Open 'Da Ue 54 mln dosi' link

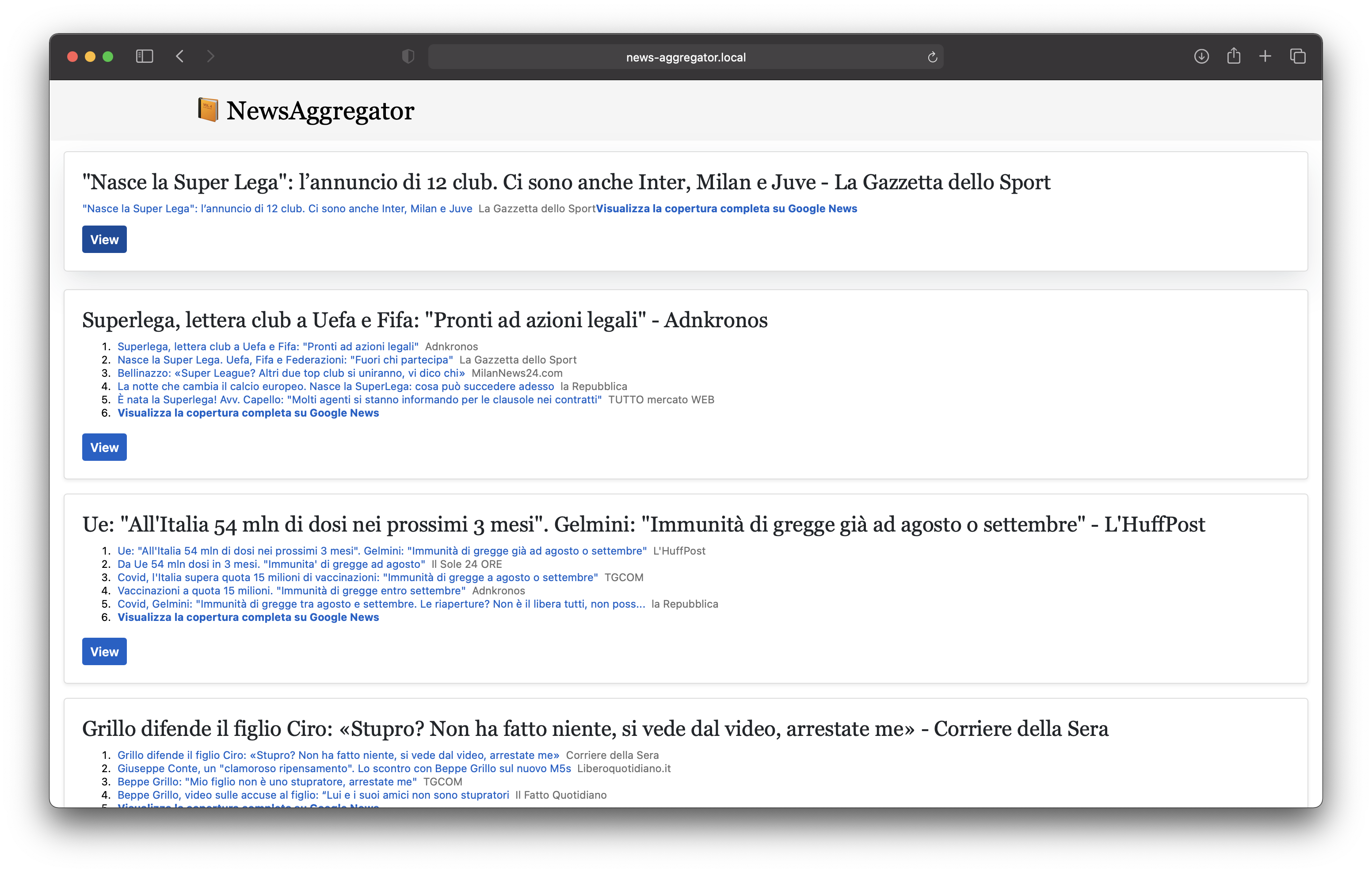[271, 564]
